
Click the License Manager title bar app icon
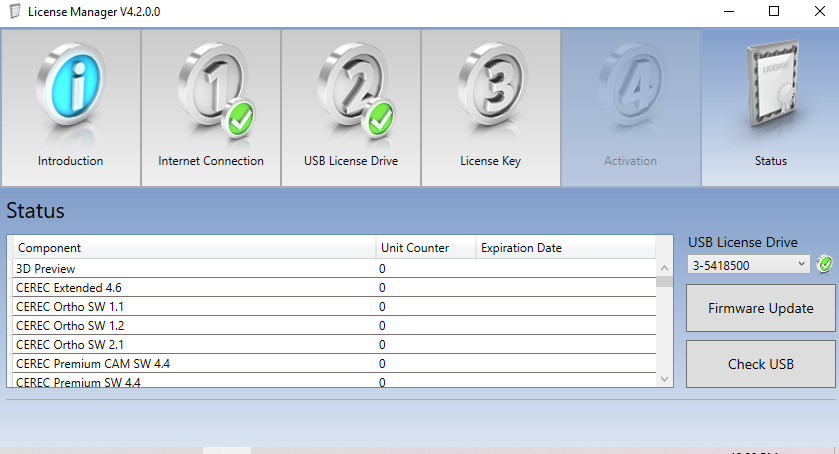(15, 11)
